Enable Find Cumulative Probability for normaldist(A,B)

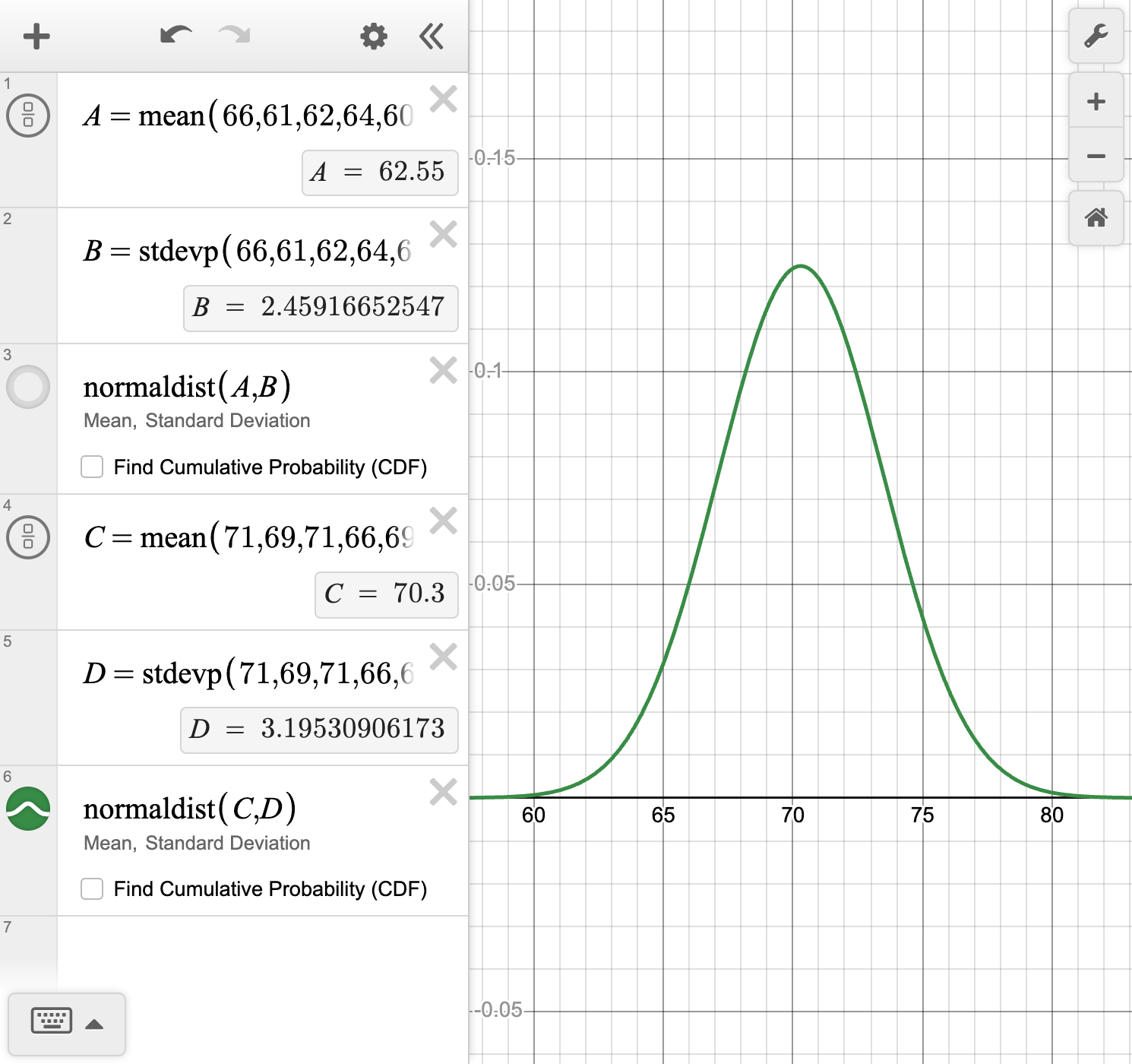tap(91, 467)
